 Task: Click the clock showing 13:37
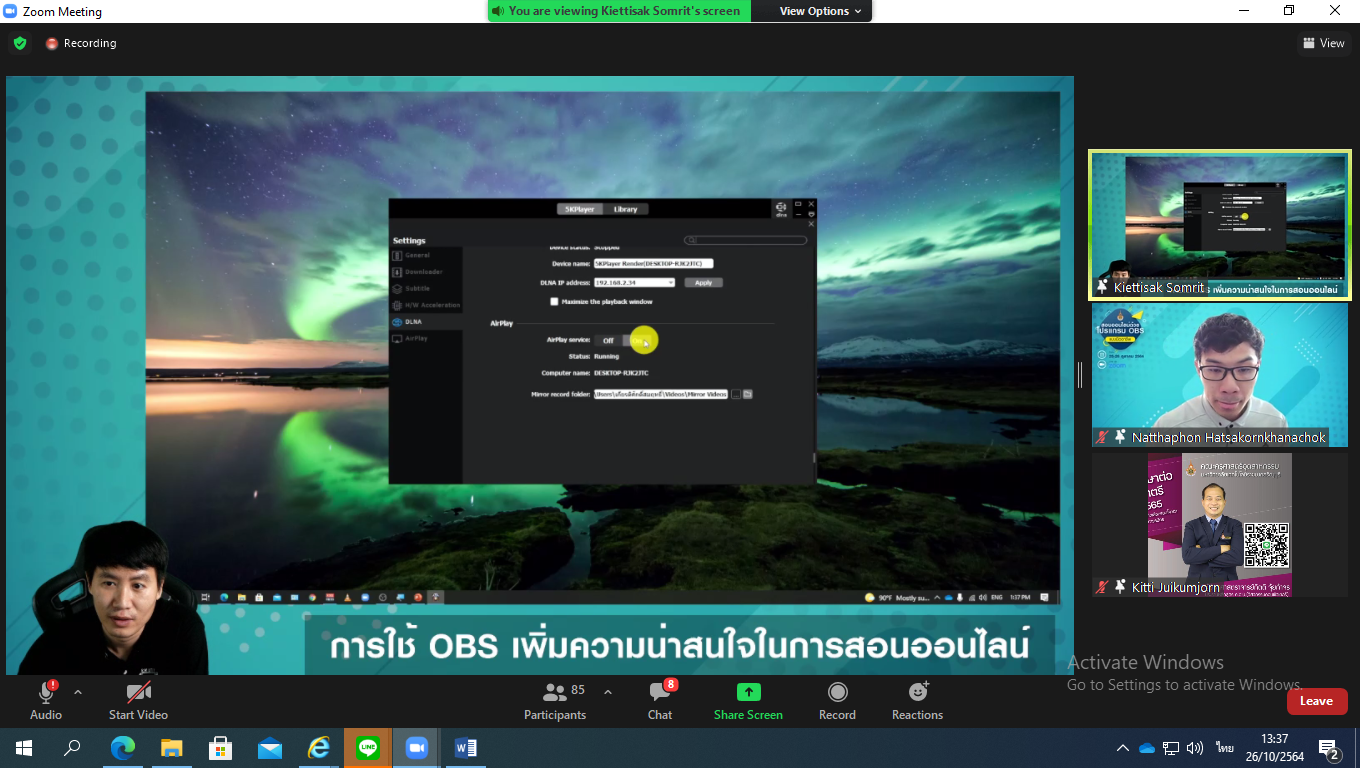pos(1274,748)
